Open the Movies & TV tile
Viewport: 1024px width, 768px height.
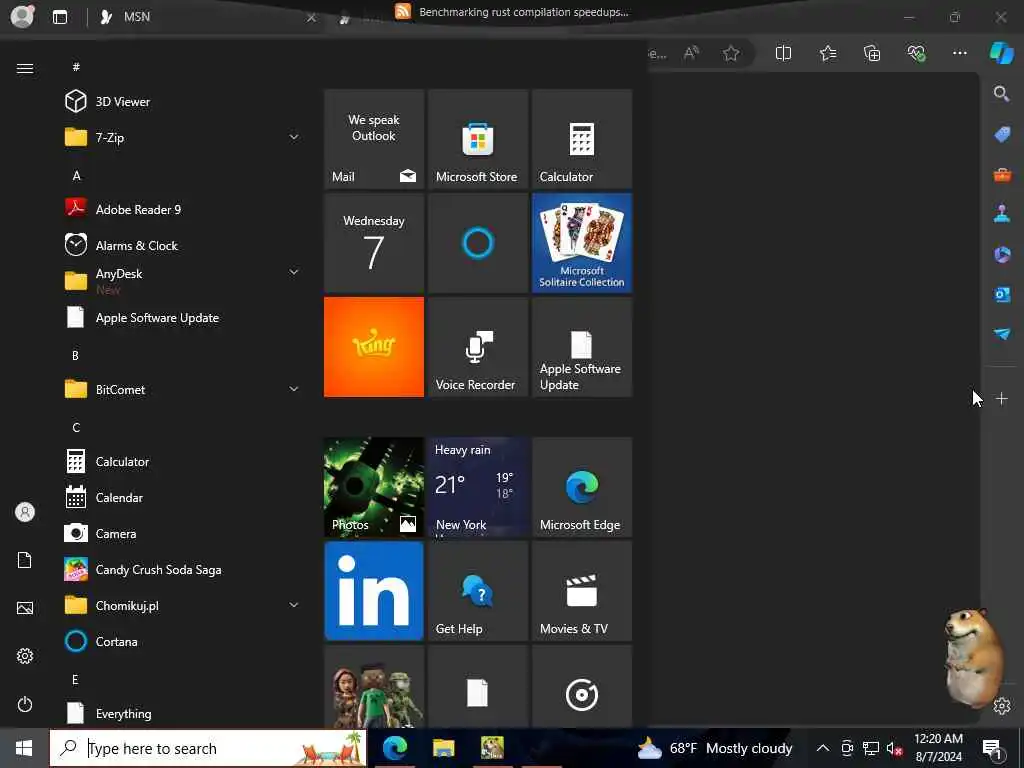pyautogui.click(x=582, y=591)
